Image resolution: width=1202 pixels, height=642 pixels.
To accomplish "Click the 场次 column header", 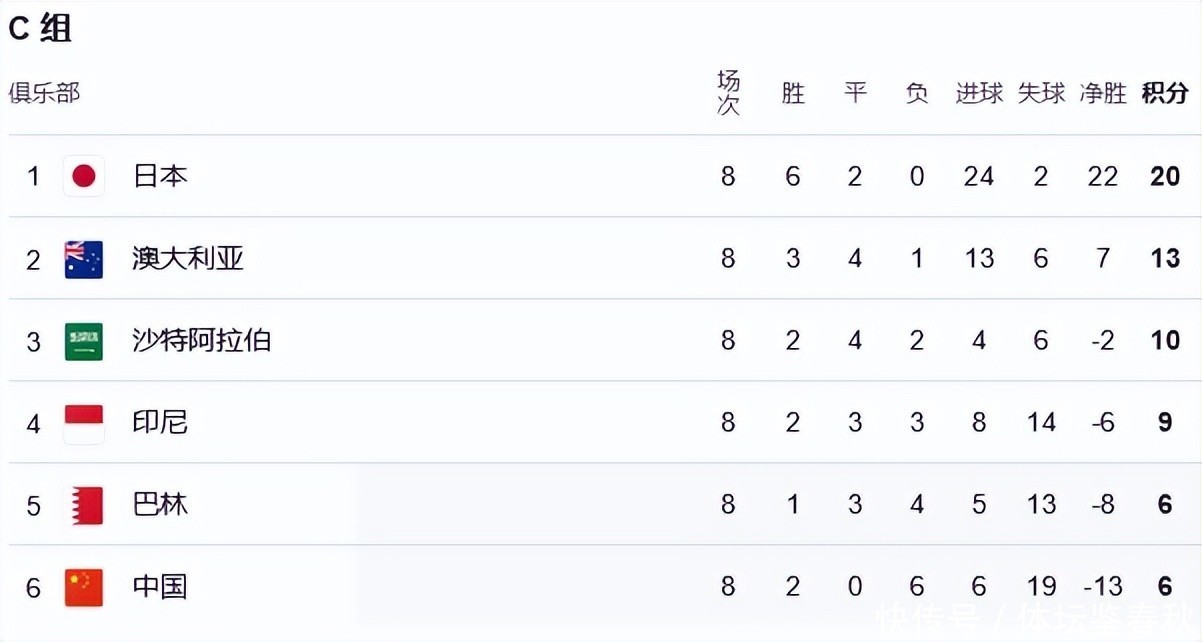I will pyautogui.click(x=729, y=94).
